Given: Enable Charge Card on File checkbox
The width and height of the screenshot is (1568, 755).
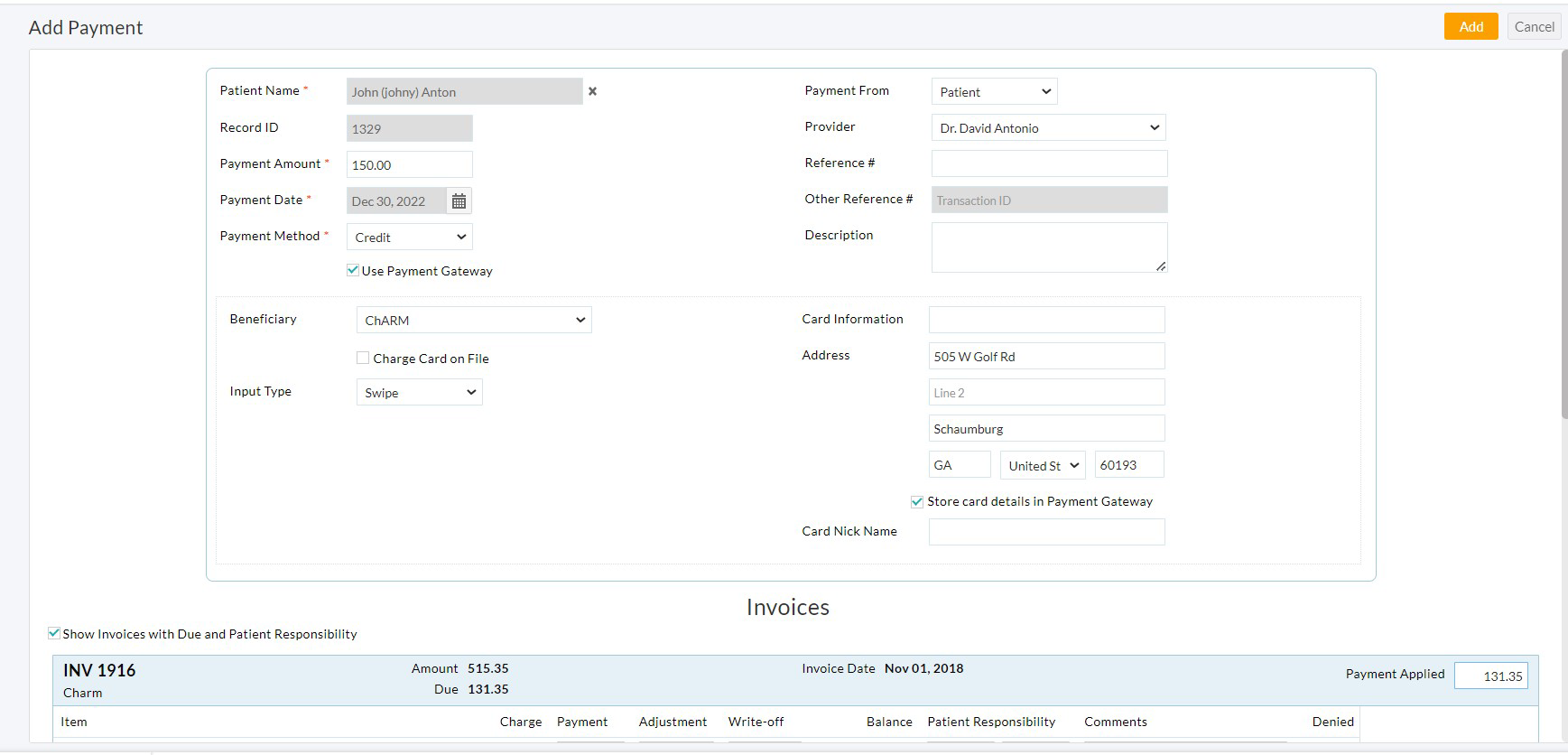Looking at the screenshot, I should (363, 358).
